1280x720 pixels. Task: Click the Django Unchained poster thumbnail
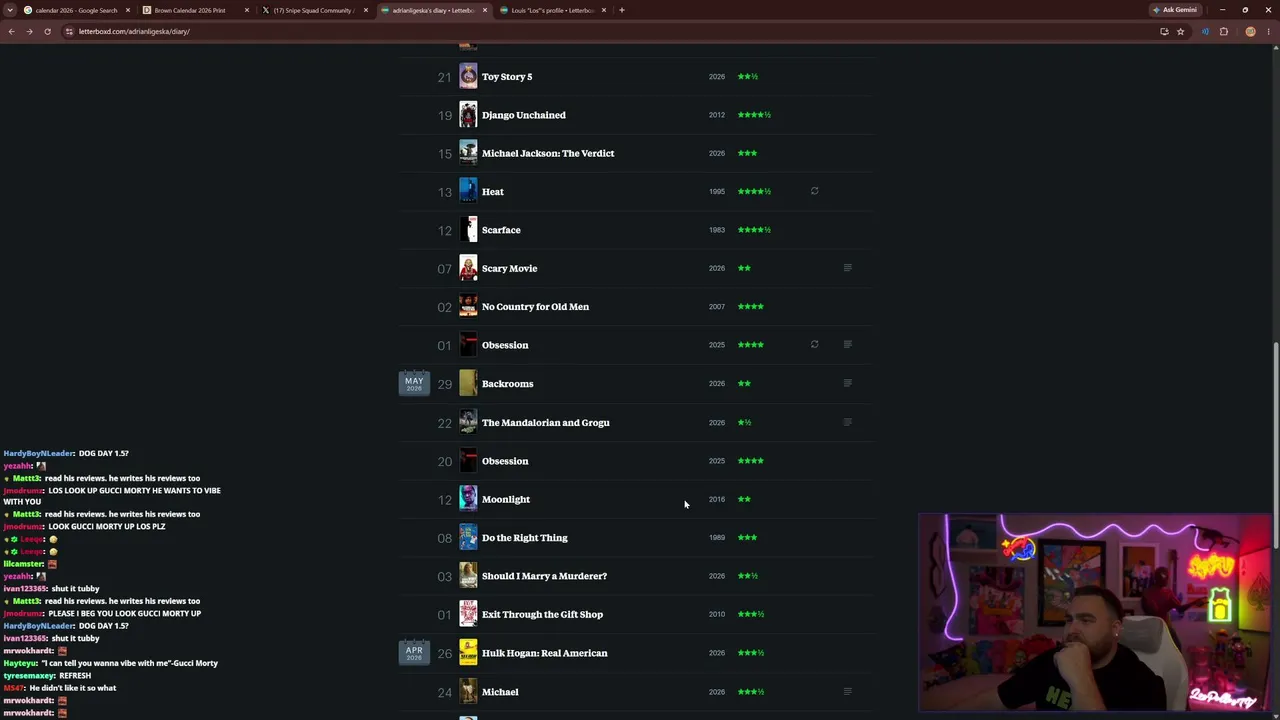click(468, 115)
